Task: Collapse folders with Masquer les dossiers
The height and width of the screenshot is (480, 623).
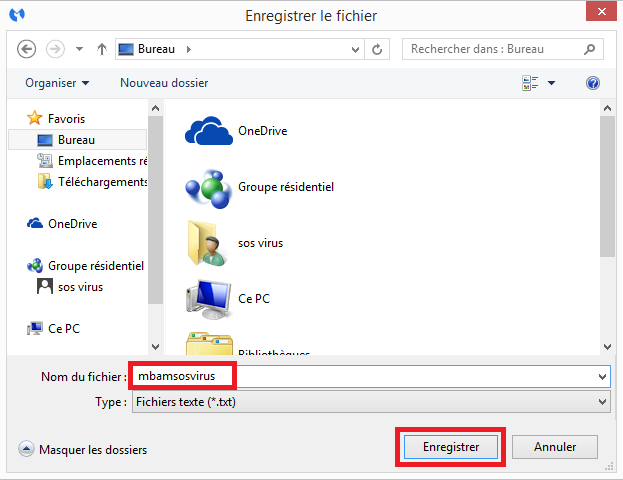Action: (84, 450)
